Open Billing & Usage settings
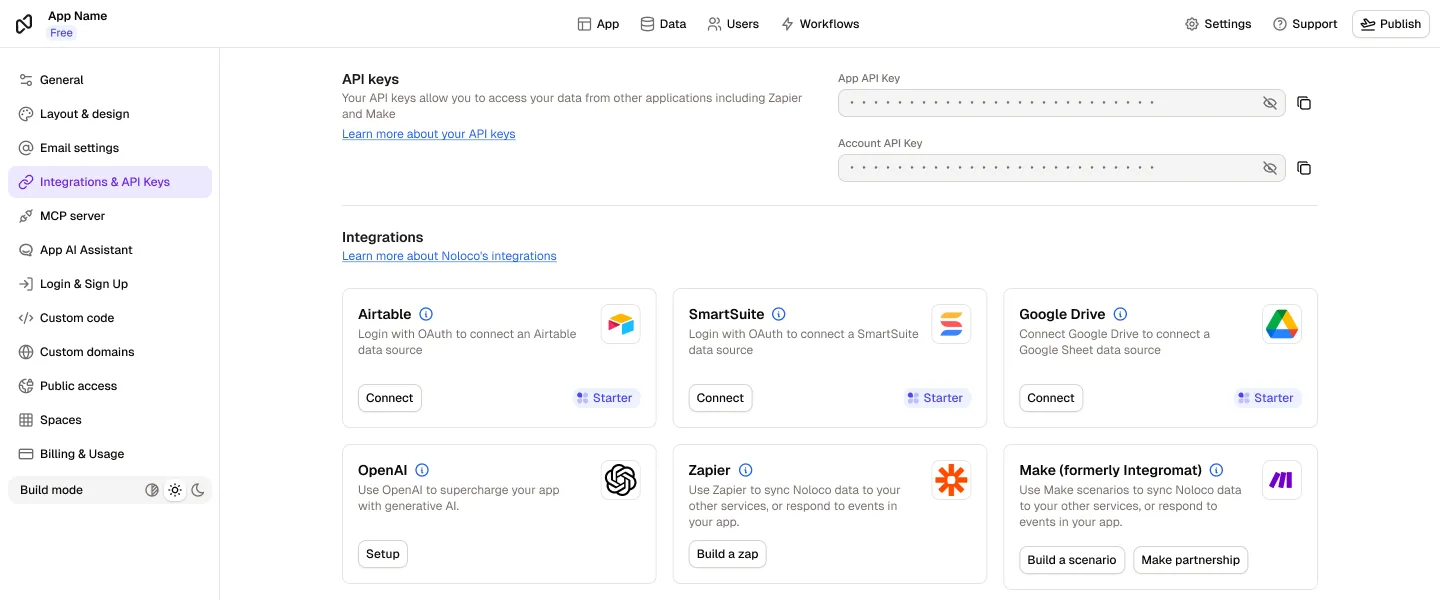 [x=110, y=454]
